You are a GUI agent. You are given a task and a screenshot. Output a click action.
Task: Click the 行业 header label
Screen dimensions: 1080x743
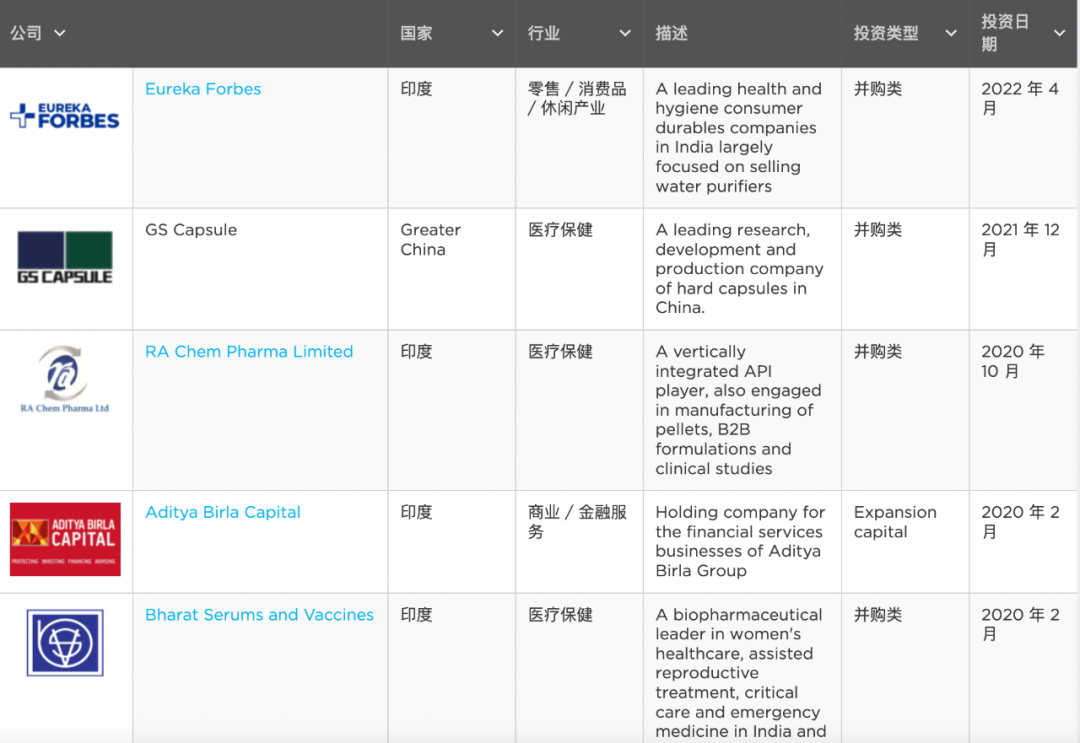click(x=544, y=33)
